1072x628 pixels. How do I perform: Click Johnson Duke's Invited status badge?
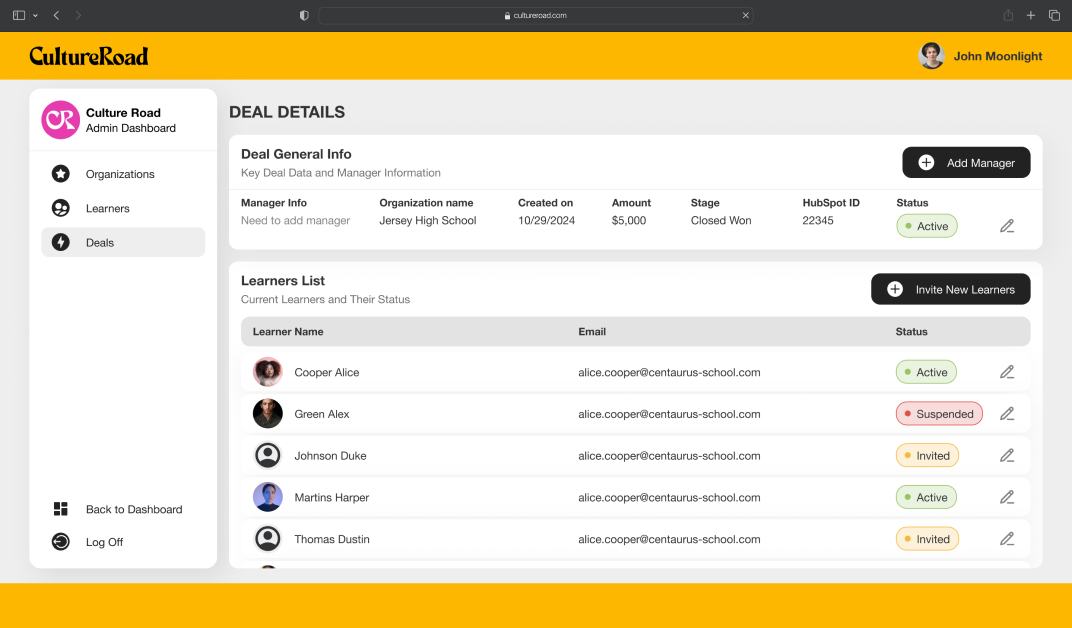point(927,455)
